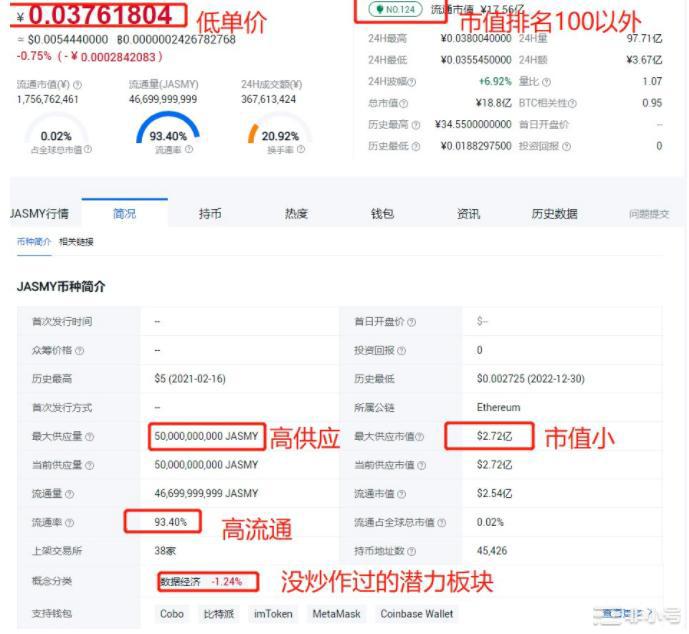This screenshot has height=634, width=689.
Task: Click the ¥18.8亿 total market cap value
Action: pos(493,103)
